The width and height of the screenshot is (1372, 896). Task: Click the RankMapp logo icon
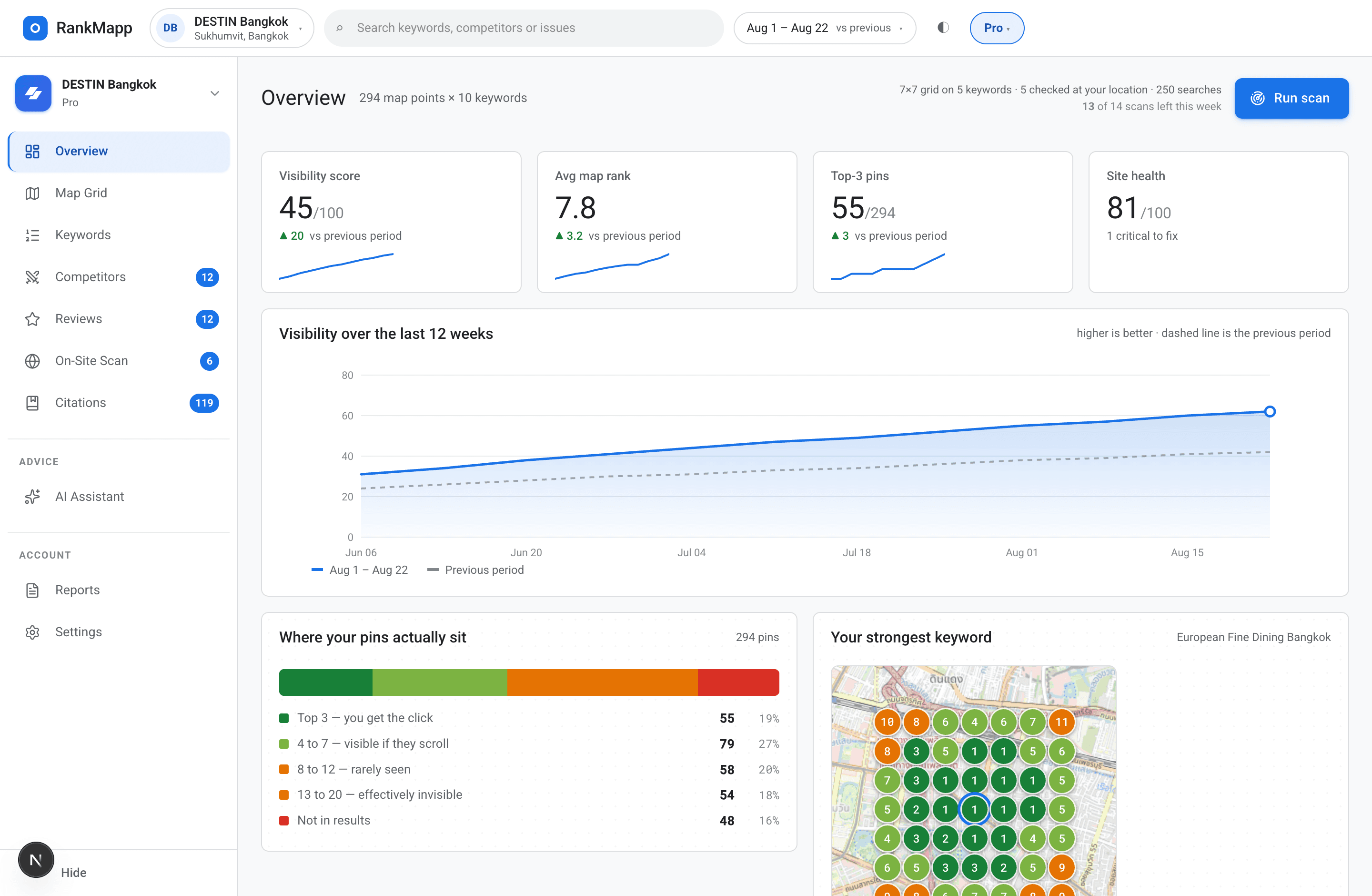point(35,28)
